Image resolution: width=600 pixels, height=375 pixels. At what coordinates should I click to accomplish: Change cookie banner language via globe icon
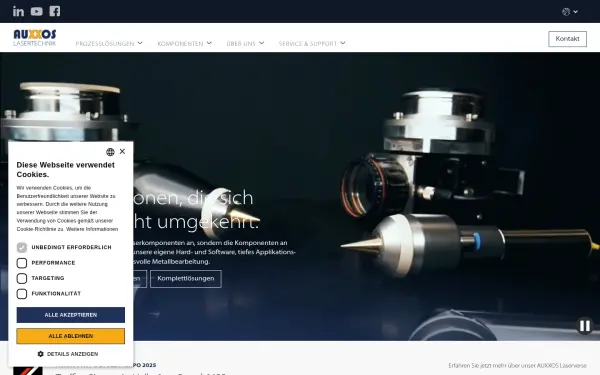pyautogui.click(x=110, y=152)
